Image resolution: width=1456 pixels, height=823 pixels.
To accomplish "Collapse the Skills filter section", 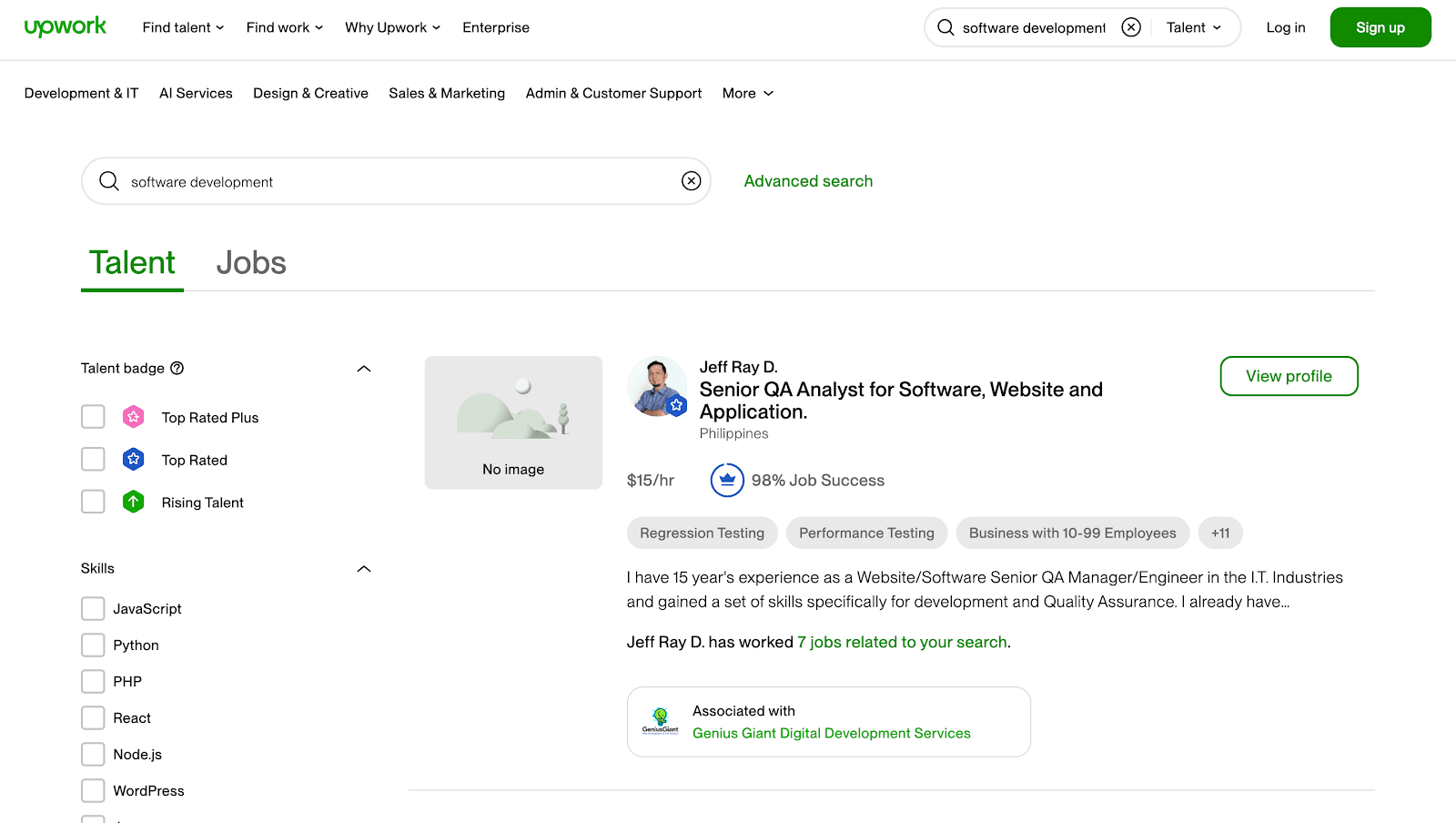I will tap(364, 568).
